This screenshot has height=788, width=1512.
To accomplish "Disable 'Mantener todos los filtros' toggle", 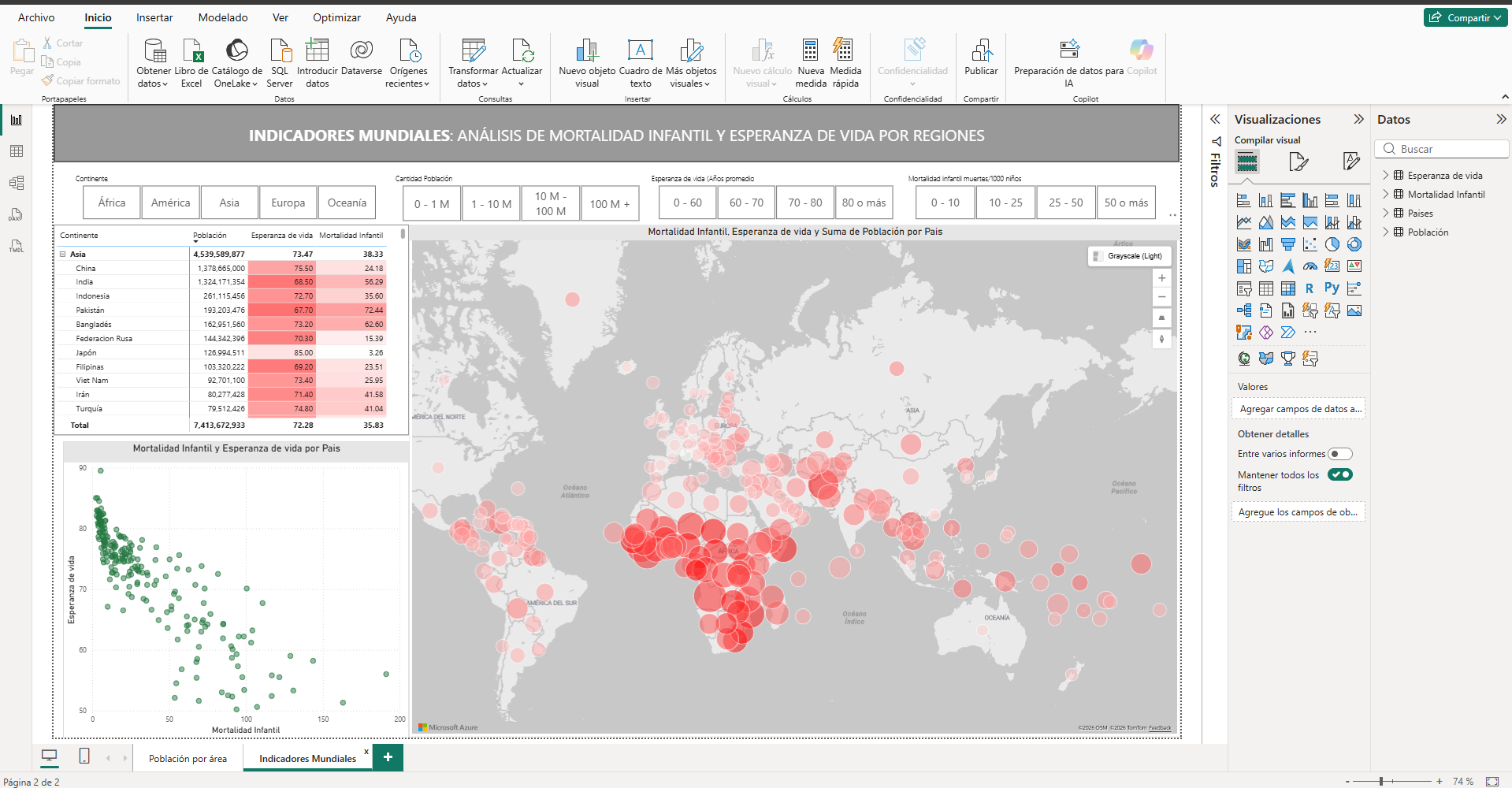I will tap(1340, 474).
